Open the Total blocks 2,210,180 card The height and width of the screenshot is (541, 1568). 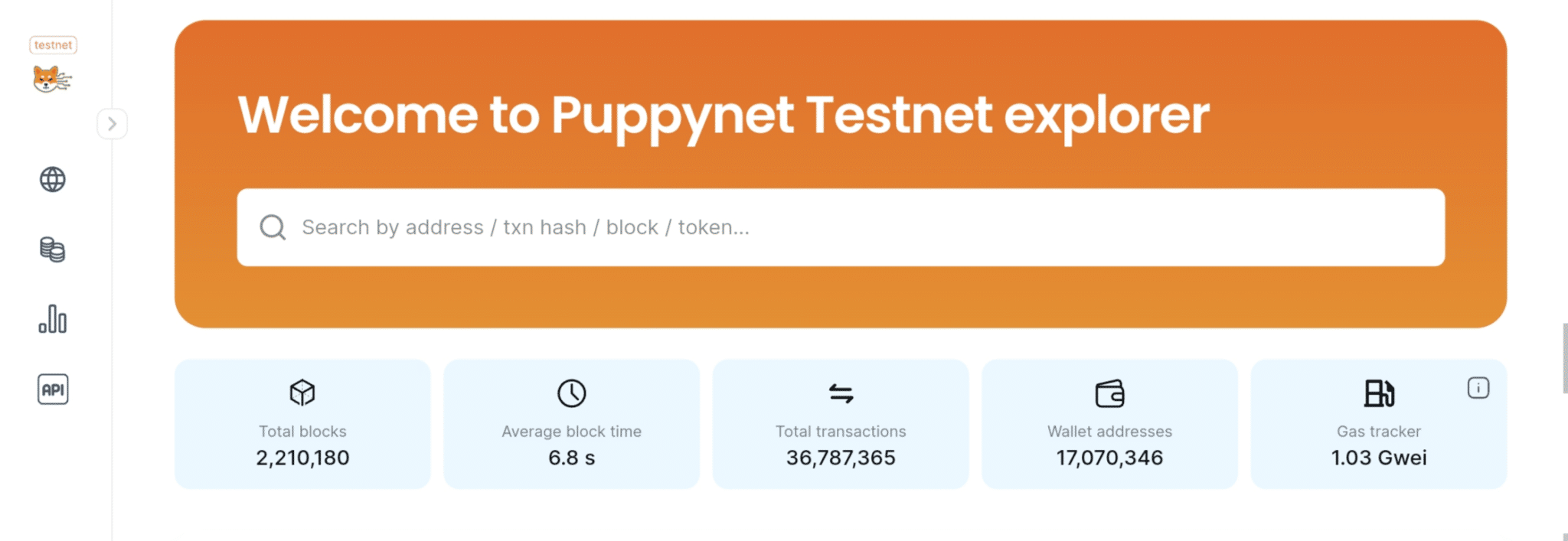(x=302, y=424)
